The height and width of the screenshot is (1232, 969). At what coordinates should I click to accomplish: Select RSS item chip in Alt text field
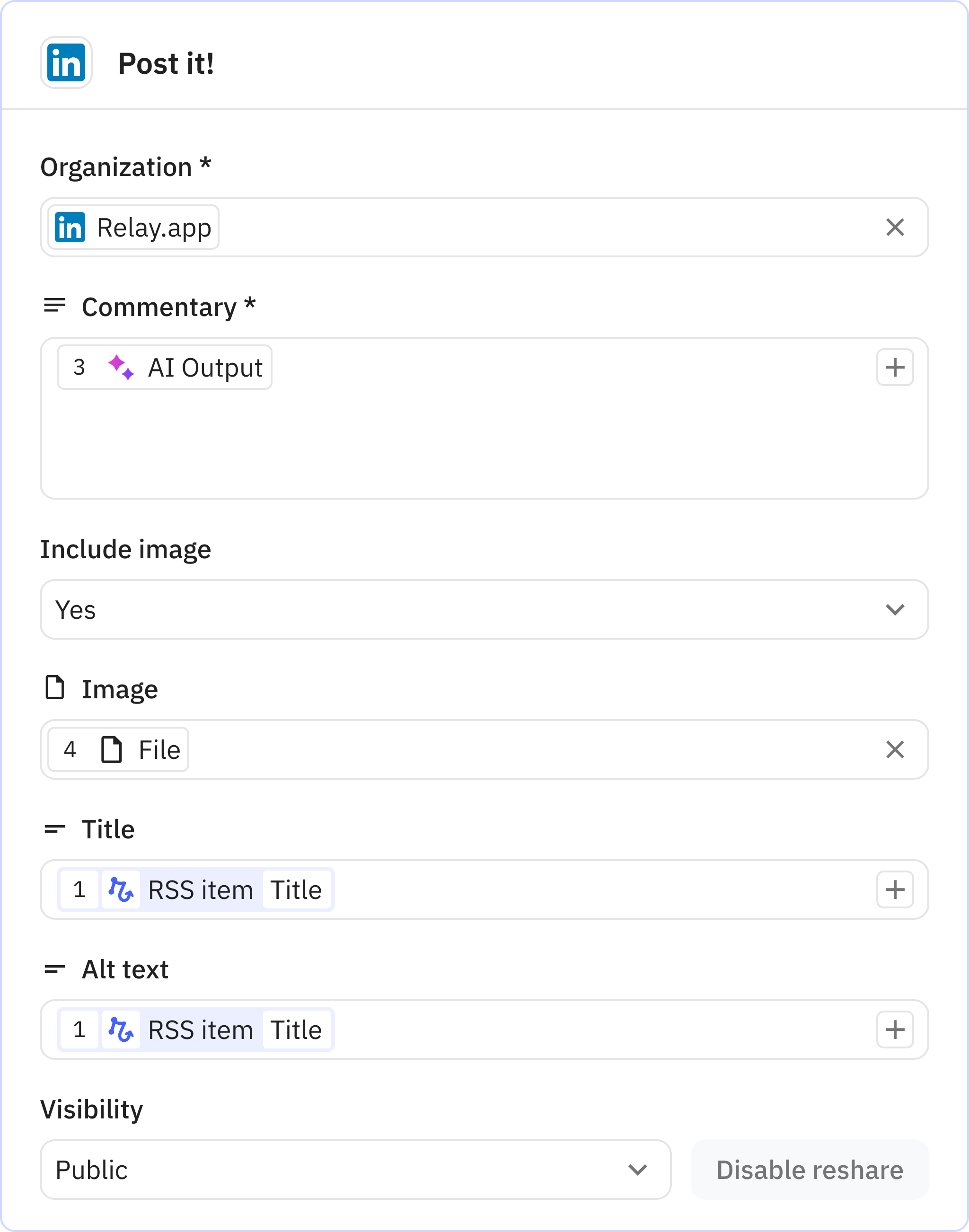[196, 1030]
